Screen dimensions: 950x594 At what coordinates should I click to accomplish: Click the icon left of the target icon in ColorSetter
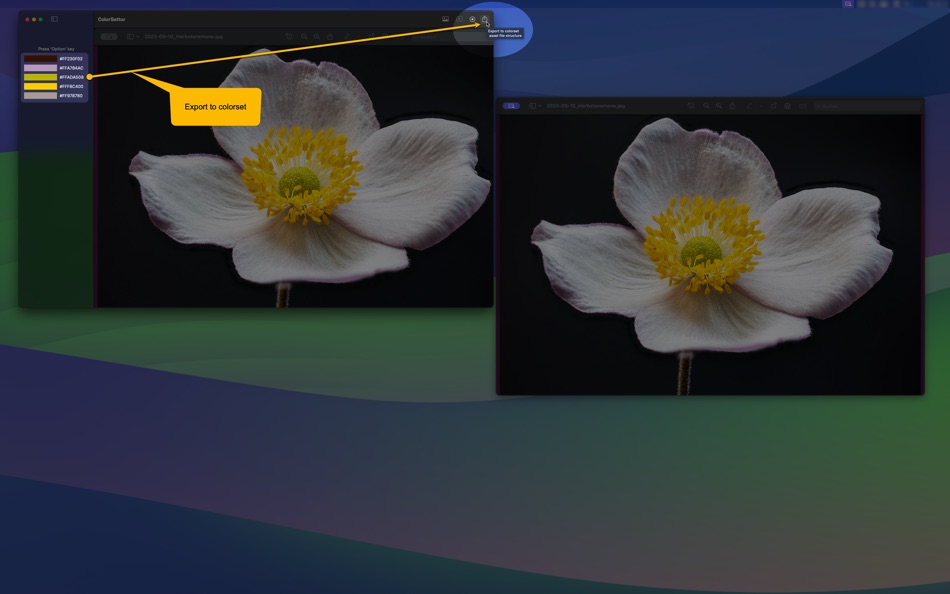[x=460, y=19]
